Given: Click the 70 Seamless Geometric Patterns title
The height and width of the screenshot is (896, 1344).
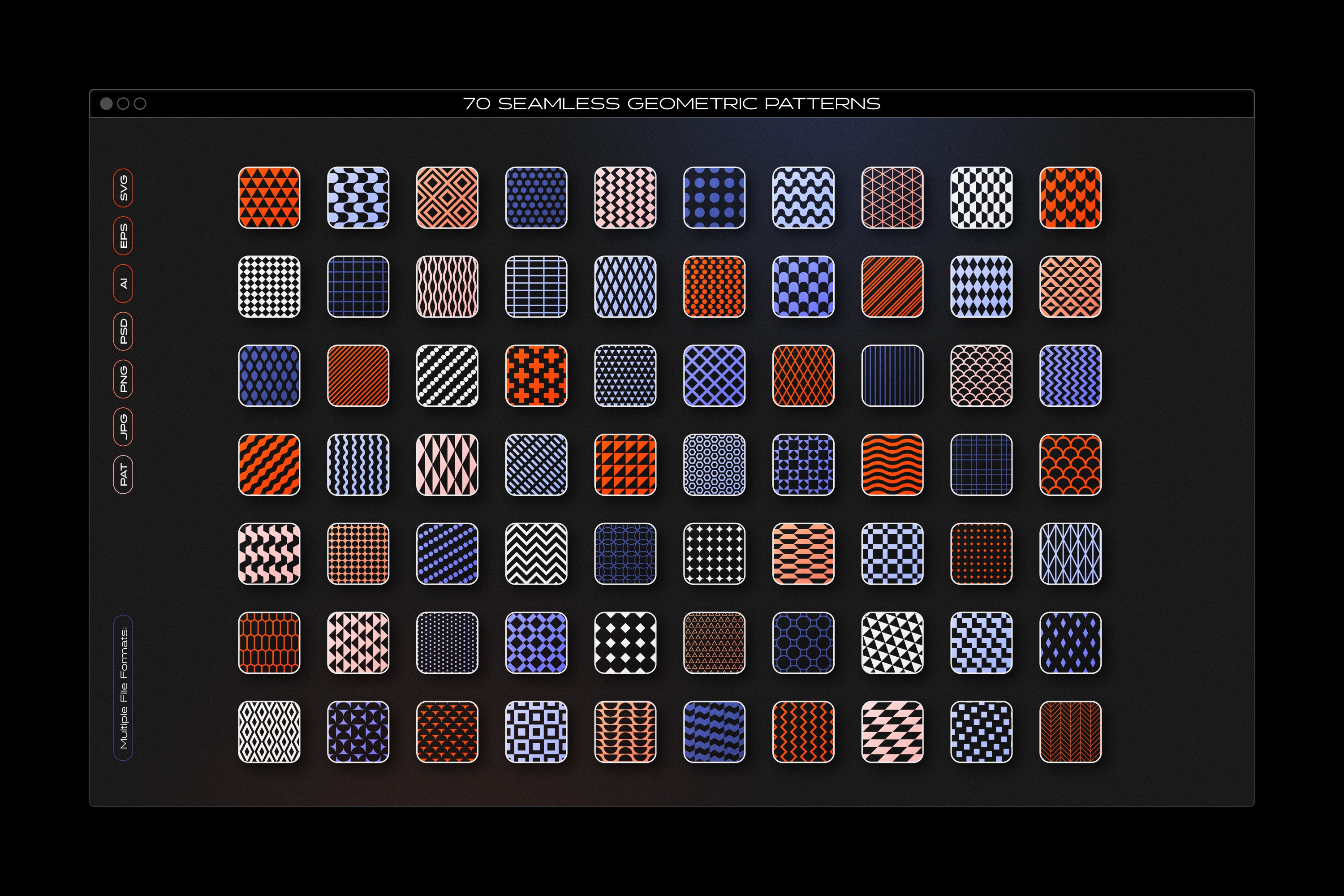Looking at the screenshot, I should point(672,103).
